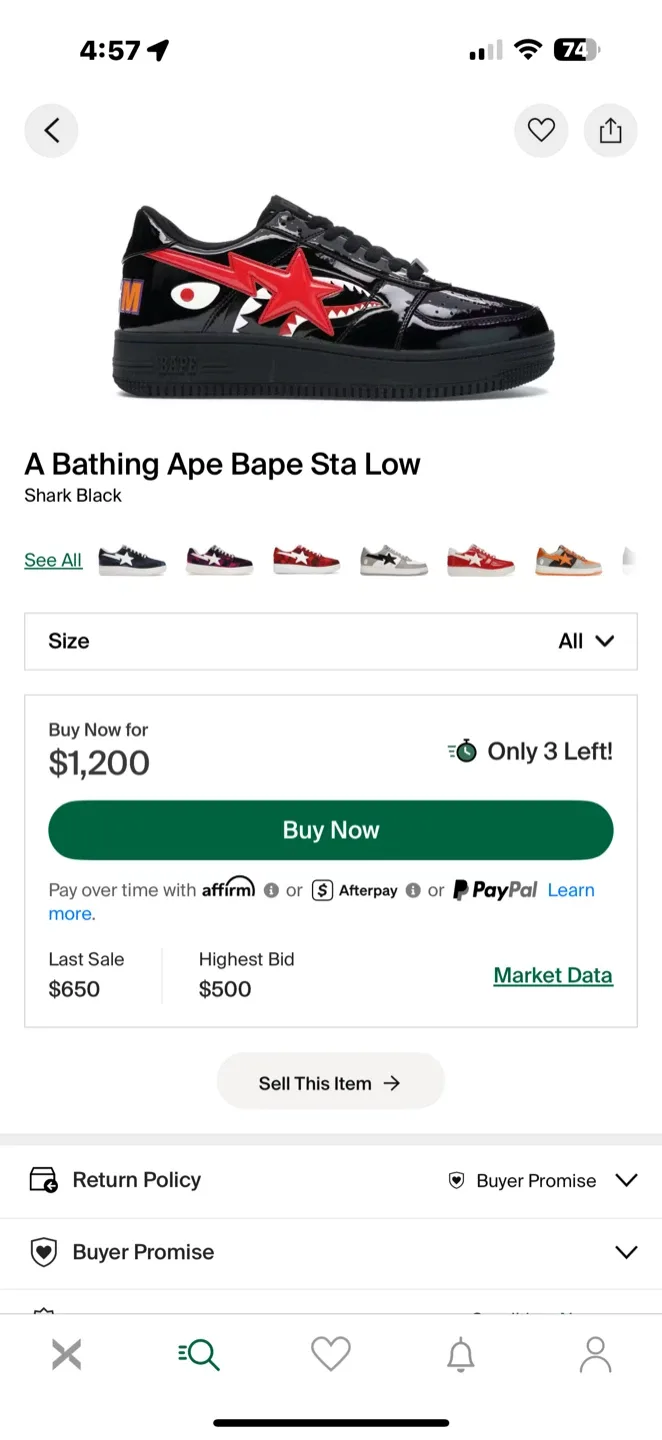The width and height of the screenshot is (662, 1440).
Task: Tap the back arrow to previous screen
Action: 51,130
